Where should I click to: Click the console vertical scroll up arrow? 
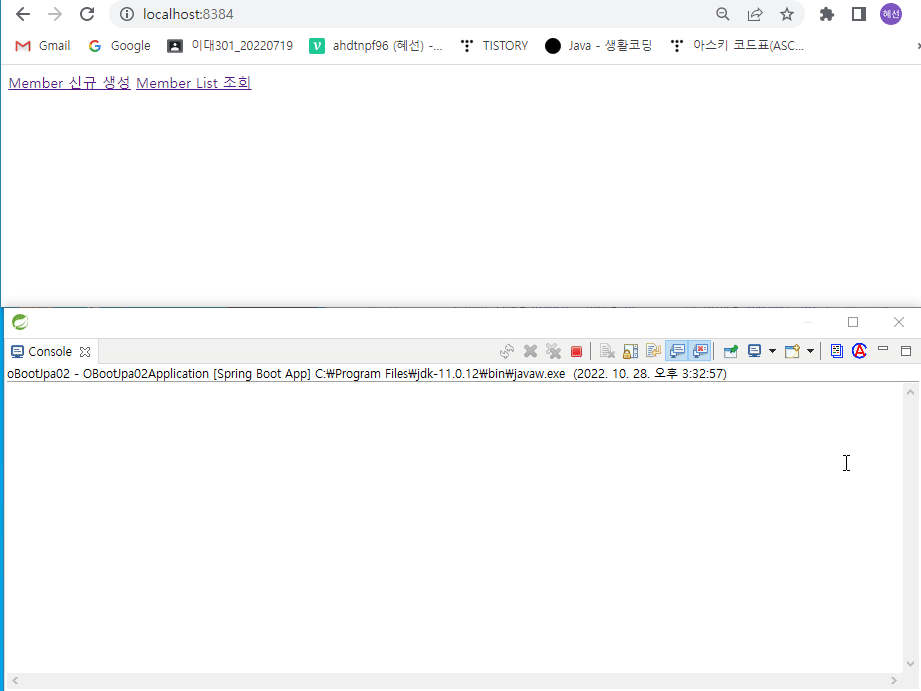(910, 392)
